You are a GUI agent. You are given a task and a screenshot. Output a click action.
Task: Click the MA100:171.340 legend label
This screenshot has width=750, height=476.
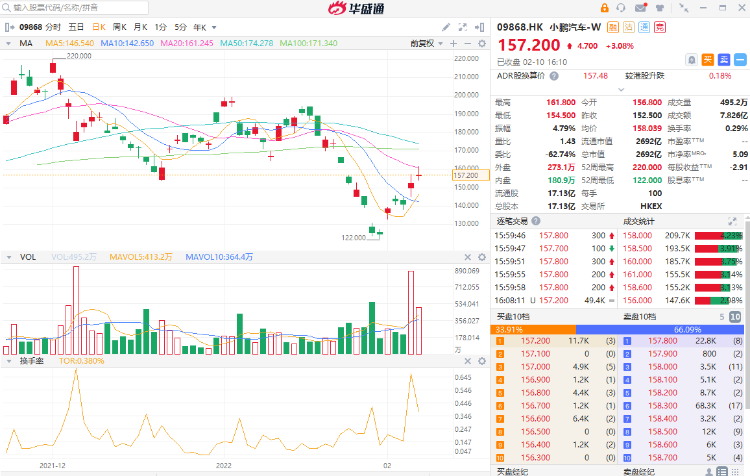[x=309, y=44]
